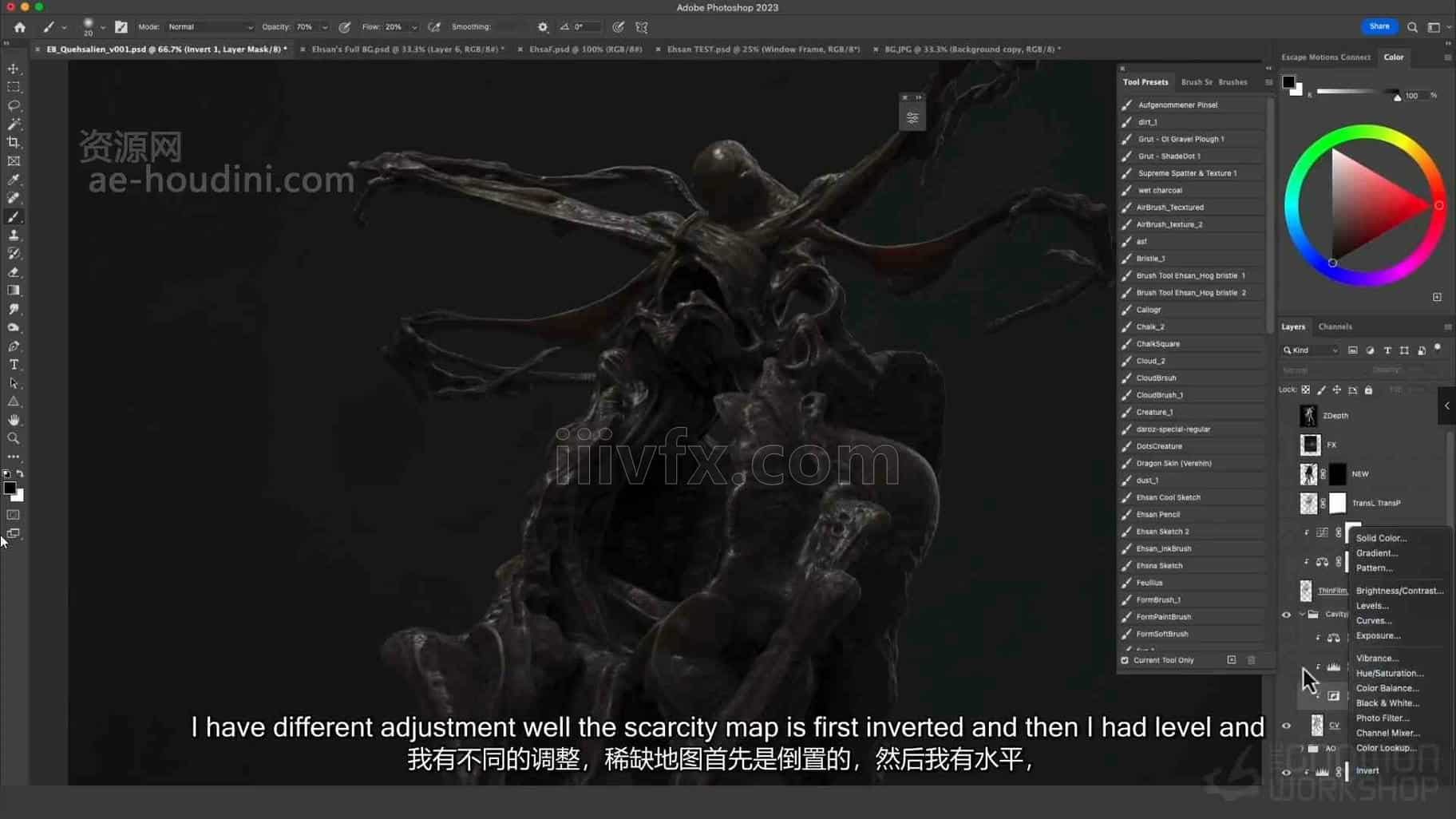
Task: Enable airbrush-style build-up icon
Action: tap(434, 27)
